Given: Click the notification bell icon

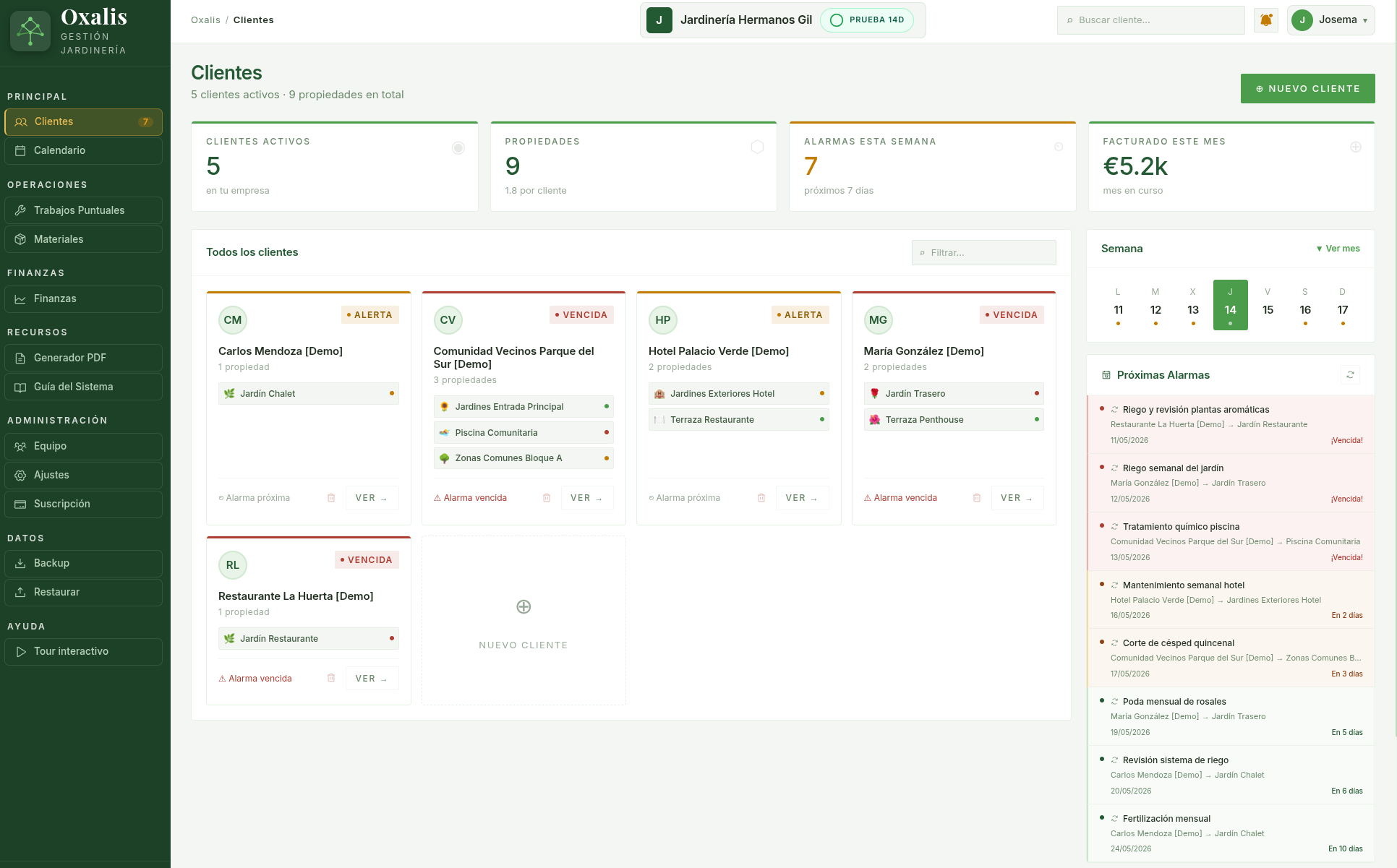Looking at the screenshot, I should click(1266, 20).
